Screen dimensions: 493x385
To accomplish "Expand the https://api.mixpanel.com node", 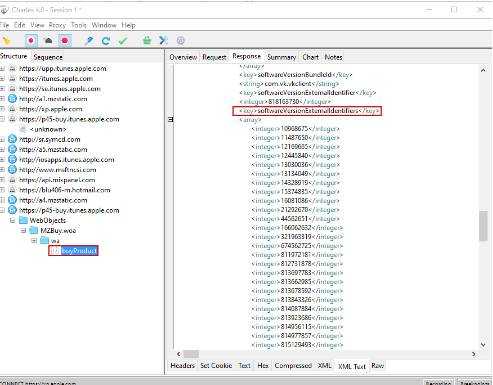I will click(2, 180).
